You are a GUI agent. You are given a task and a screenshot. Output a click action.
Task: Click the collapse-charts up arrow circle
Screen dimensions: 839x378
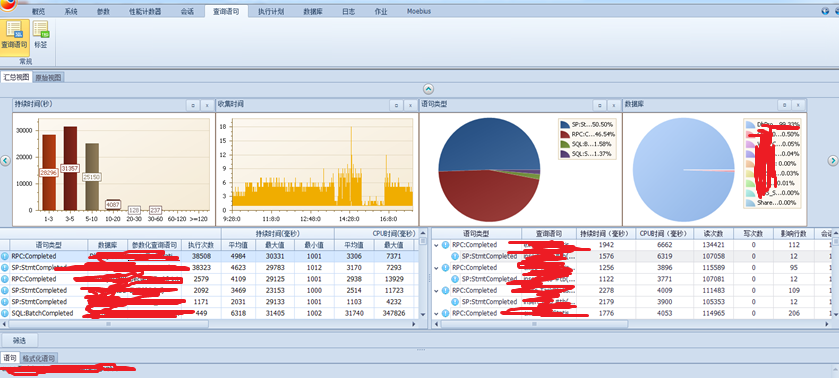pos(429,89)
